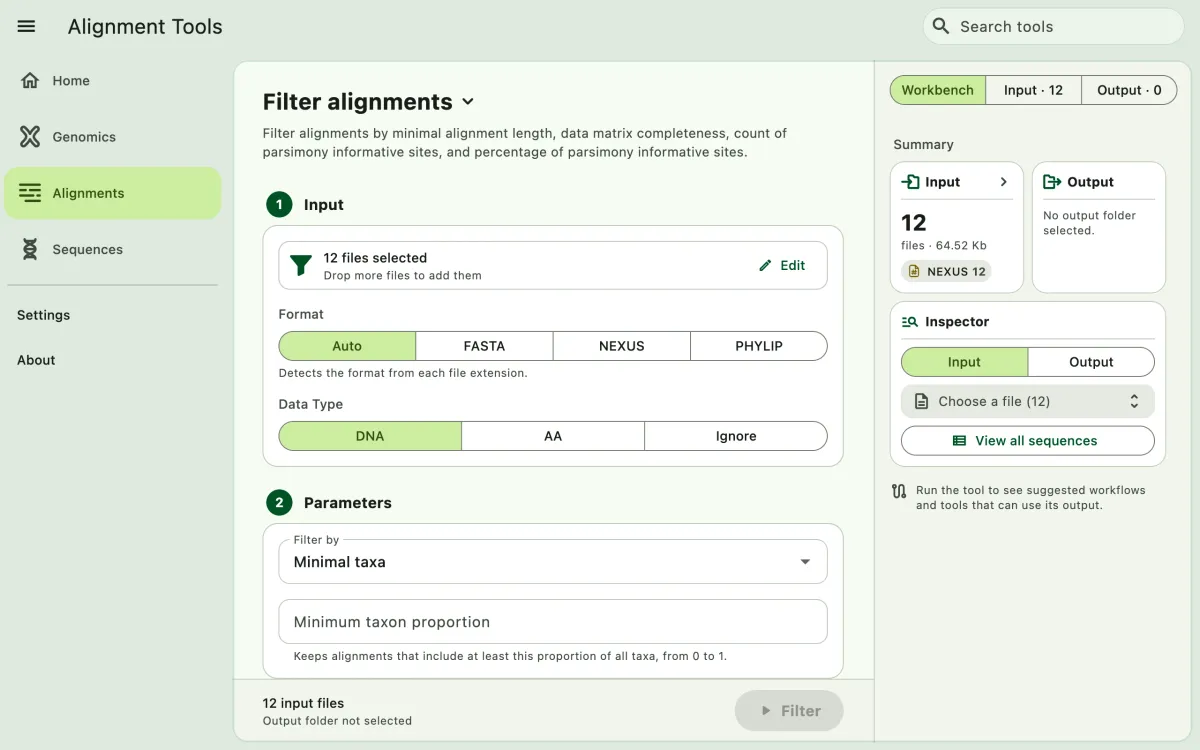Go to Home in sidebar
Viewport: 1200px width, 750px height.
[112, 81]
